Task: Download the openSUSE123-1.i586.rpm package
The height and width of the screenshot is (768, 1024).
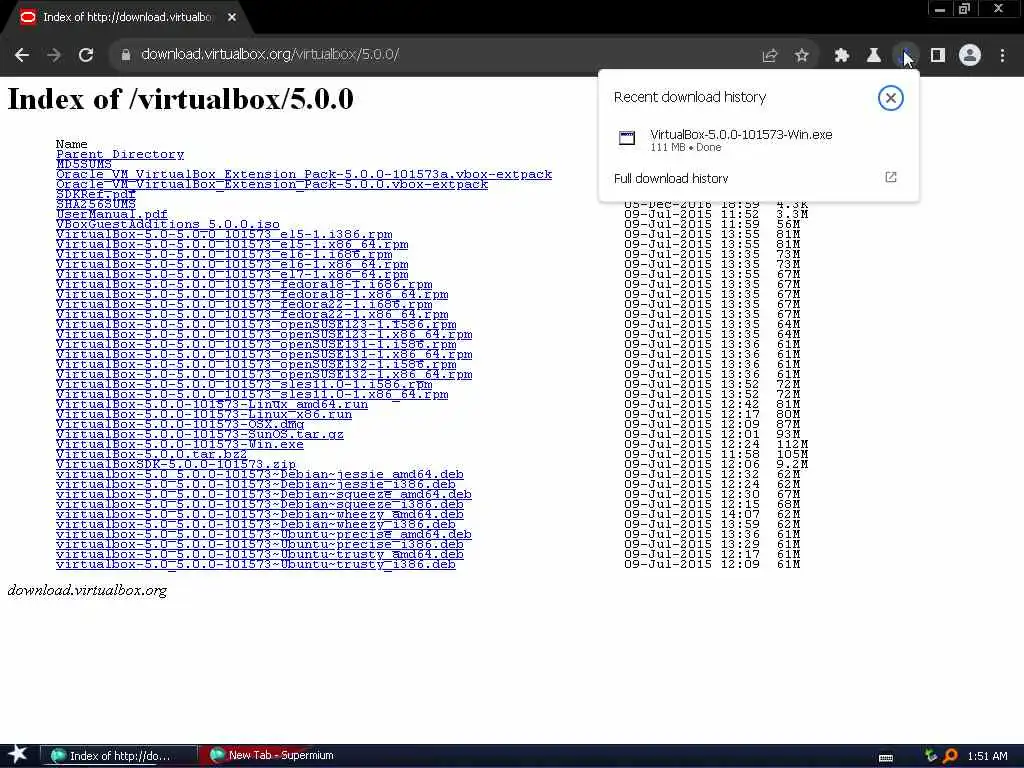Action: point(256,325)
